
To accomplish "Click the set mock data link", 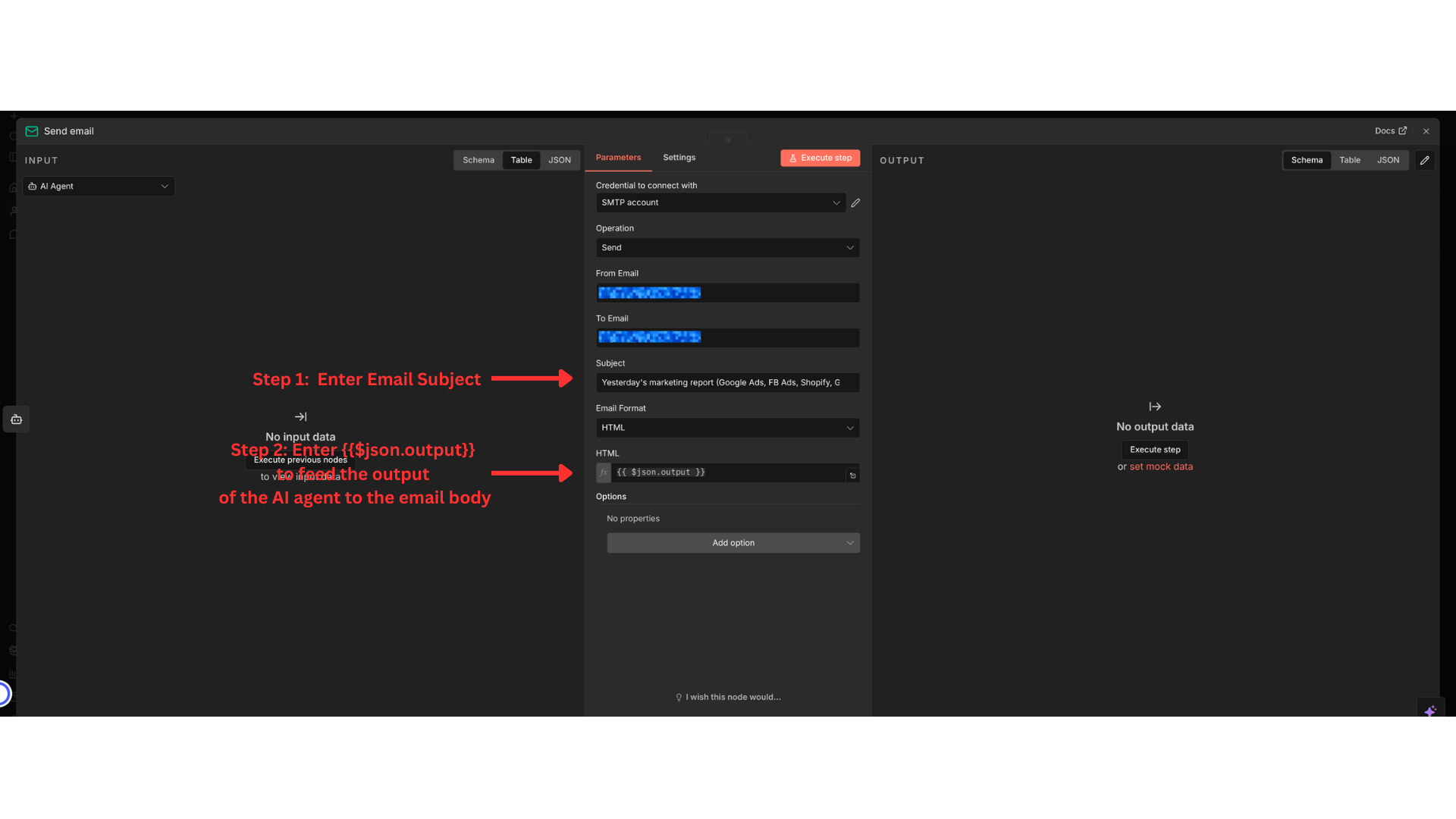I will click(1161, 466).
